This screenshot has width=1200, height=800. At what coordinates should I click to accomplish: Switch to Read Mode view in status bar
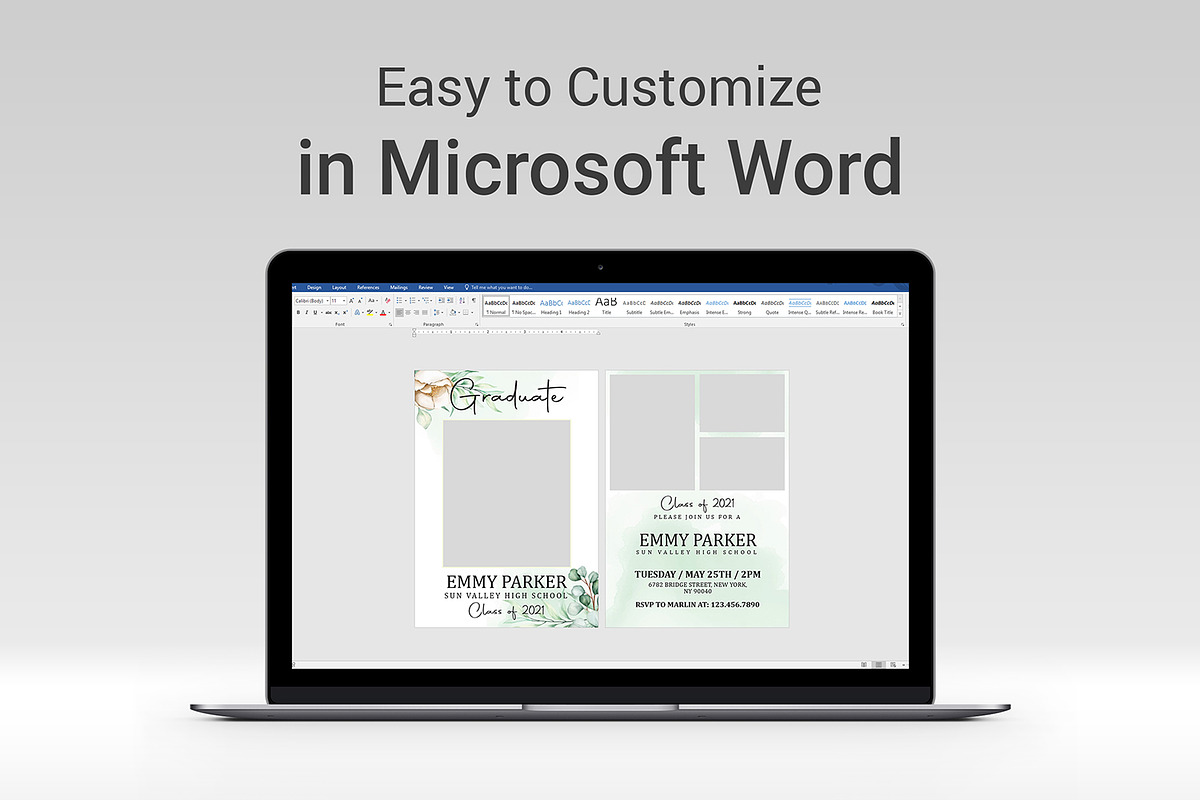point(864,664)
